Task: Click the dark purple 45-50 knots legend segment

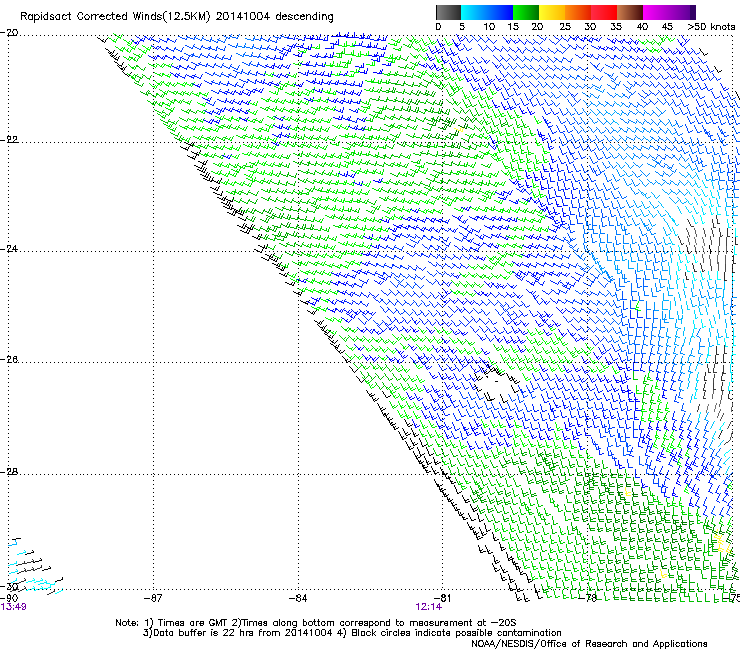Action: pos(682,12)
